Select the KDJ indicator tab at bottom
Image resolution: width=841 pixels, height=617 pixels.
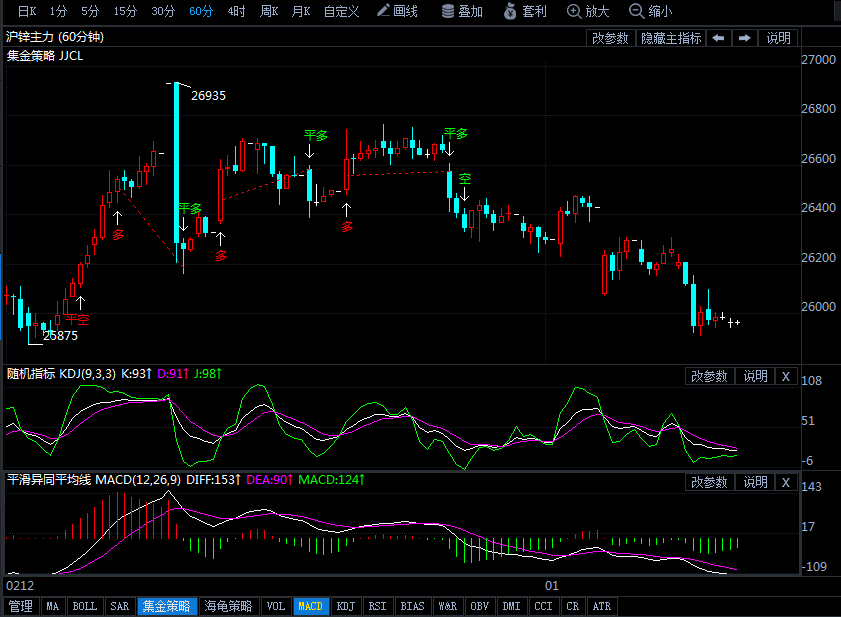coord(345,606)
